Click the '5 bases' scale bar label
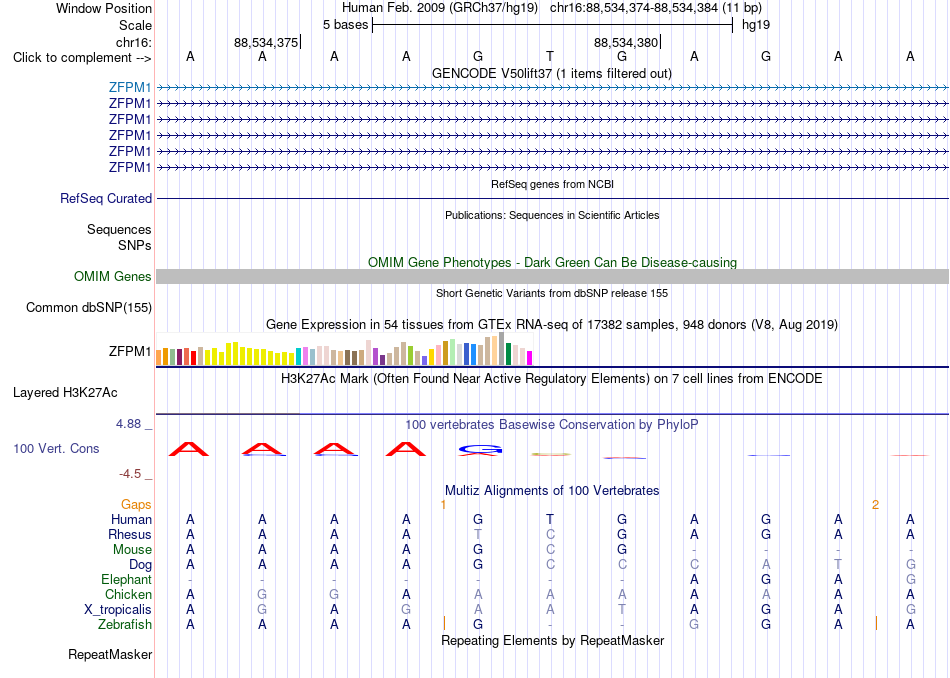This screenshot has height=678, width=950. pyautogui.click(x=345, y=25)
